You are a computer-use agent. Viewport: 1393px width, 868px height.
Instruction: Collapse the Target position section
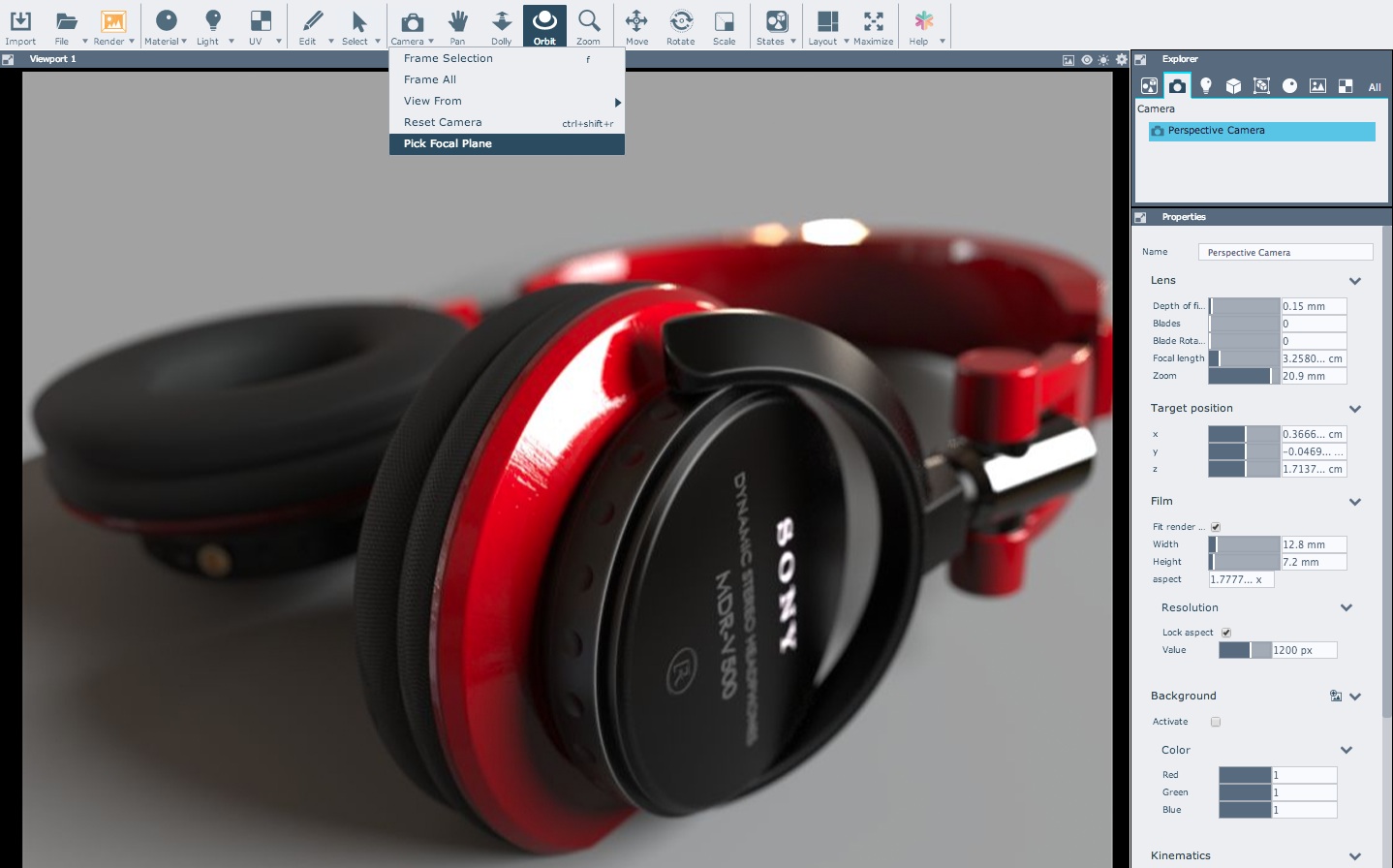(x=1355, y=409)
